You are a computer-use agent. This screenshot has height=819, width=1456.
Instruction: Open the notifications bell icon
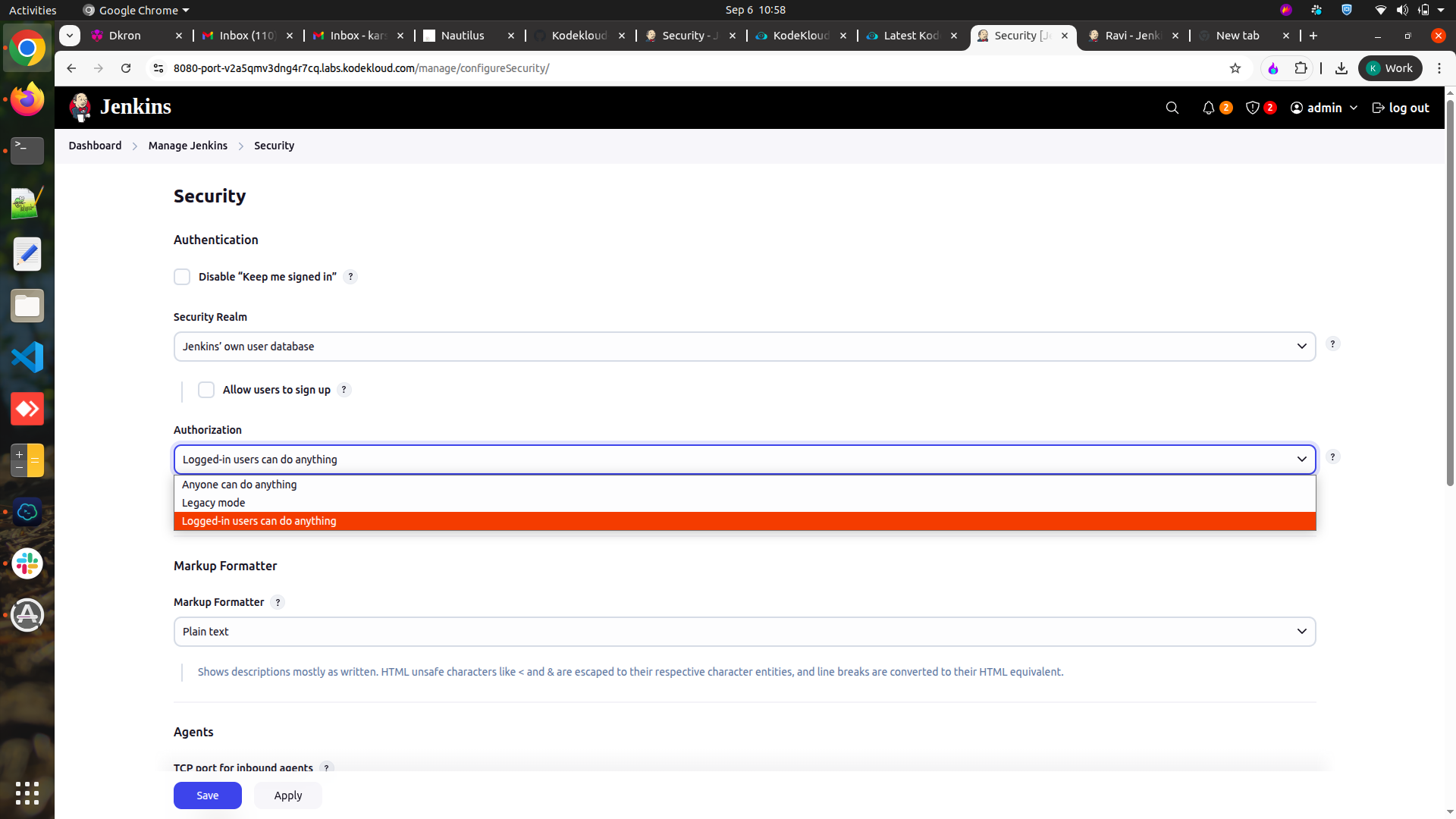[1209, 108]
